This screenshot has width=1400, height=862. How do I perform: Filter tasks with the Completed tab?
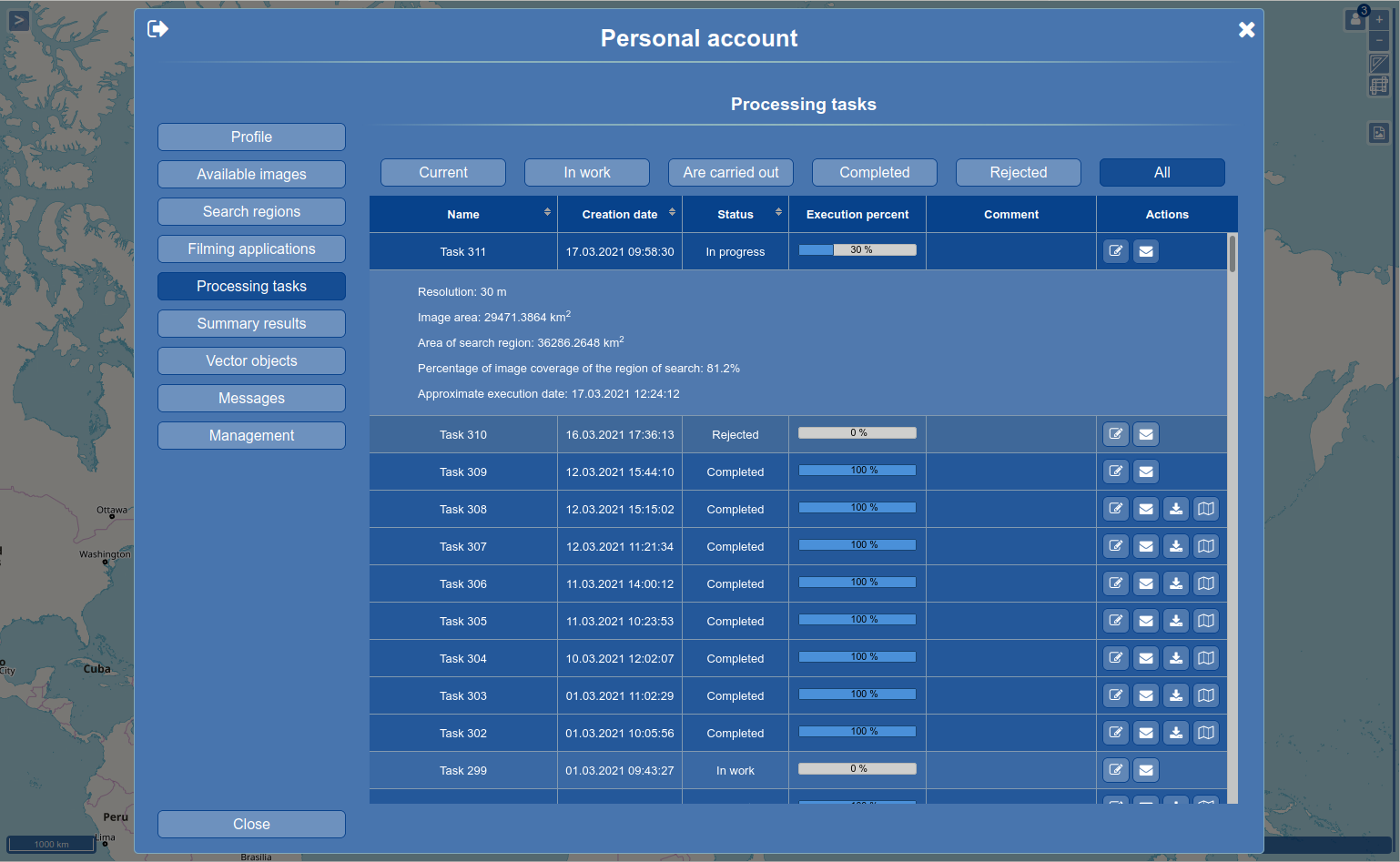pos(874,172)
